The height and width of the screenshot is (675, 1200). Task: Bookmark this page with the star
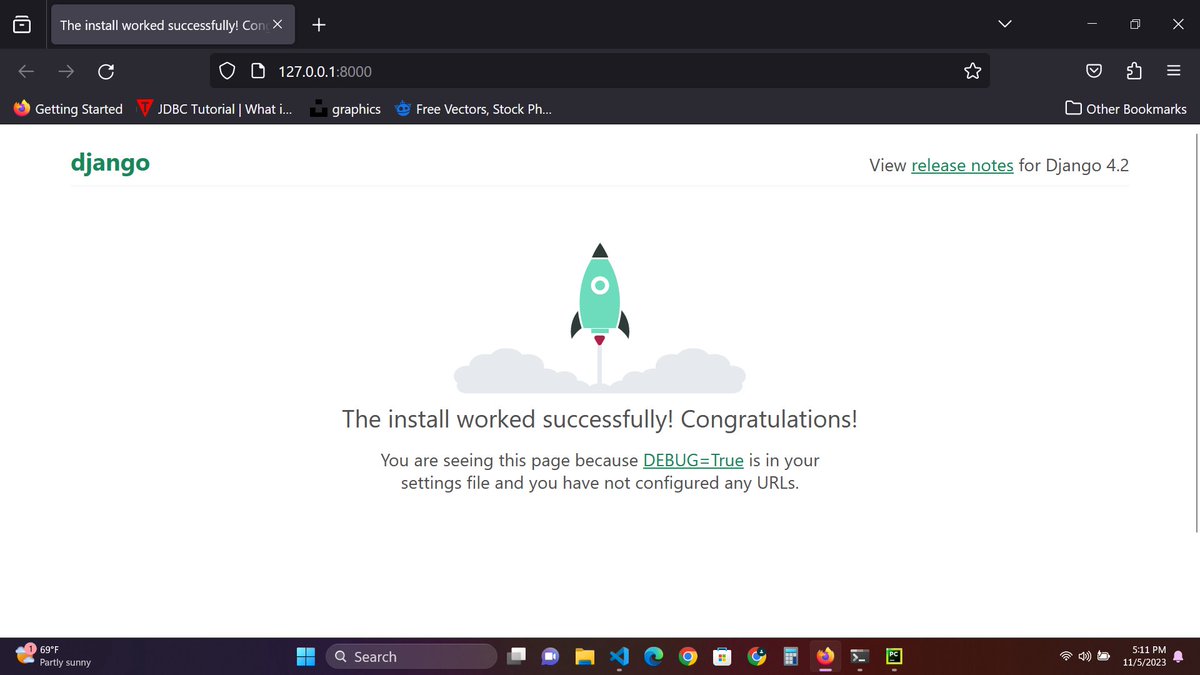tap(972, 71)
